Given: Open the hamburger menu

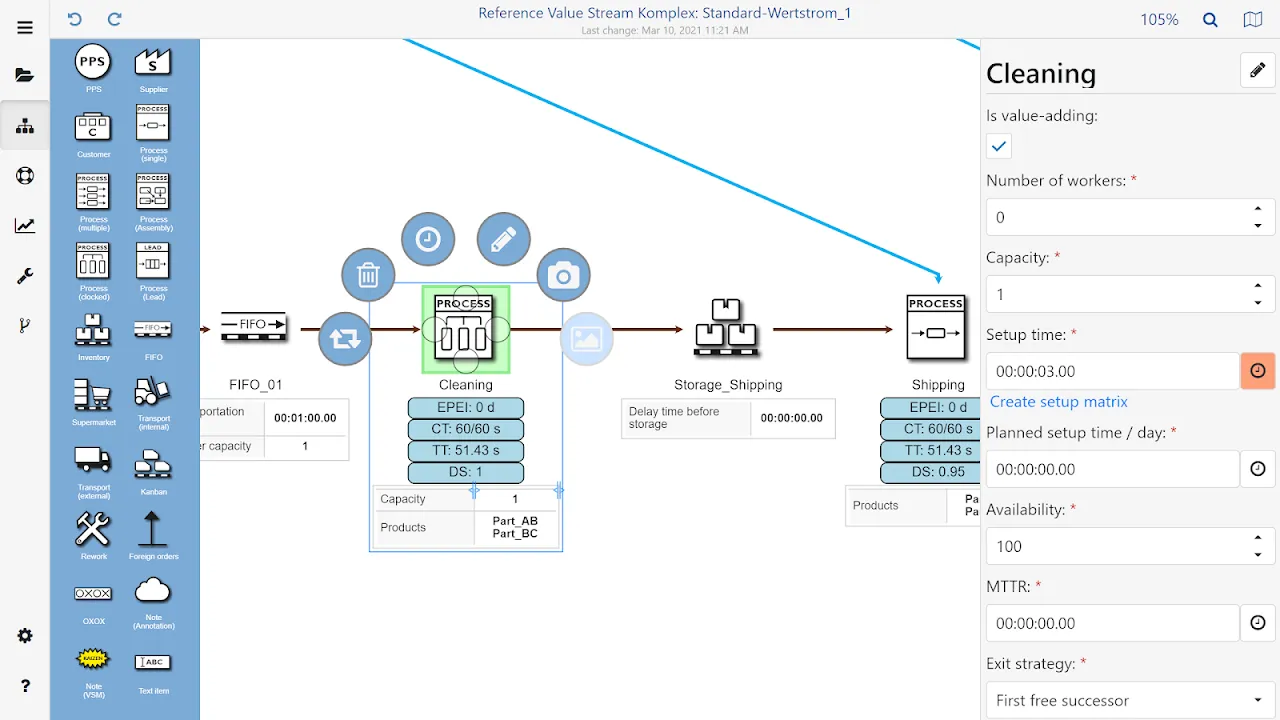Looking at the screenshot, I should [x=25, y=27].
